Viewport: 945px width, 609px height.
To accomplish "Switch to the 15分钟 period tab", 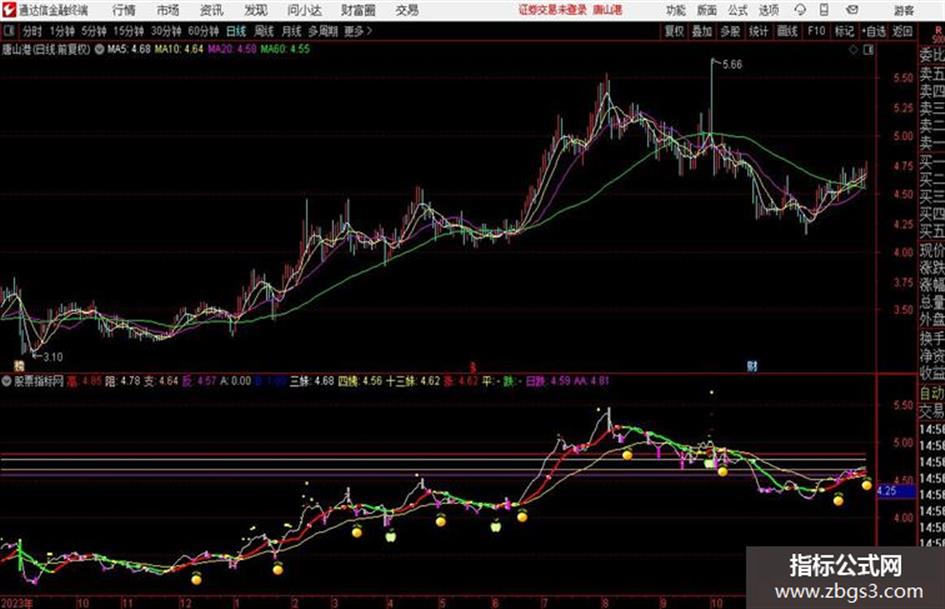I will [x=128, y=31].
